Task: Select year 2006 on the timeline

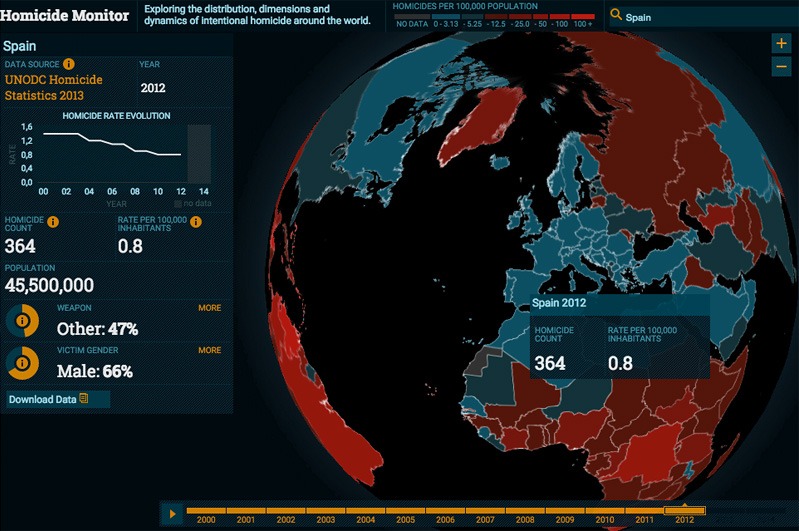Action: pyautogui.click(x=445, y=516)
